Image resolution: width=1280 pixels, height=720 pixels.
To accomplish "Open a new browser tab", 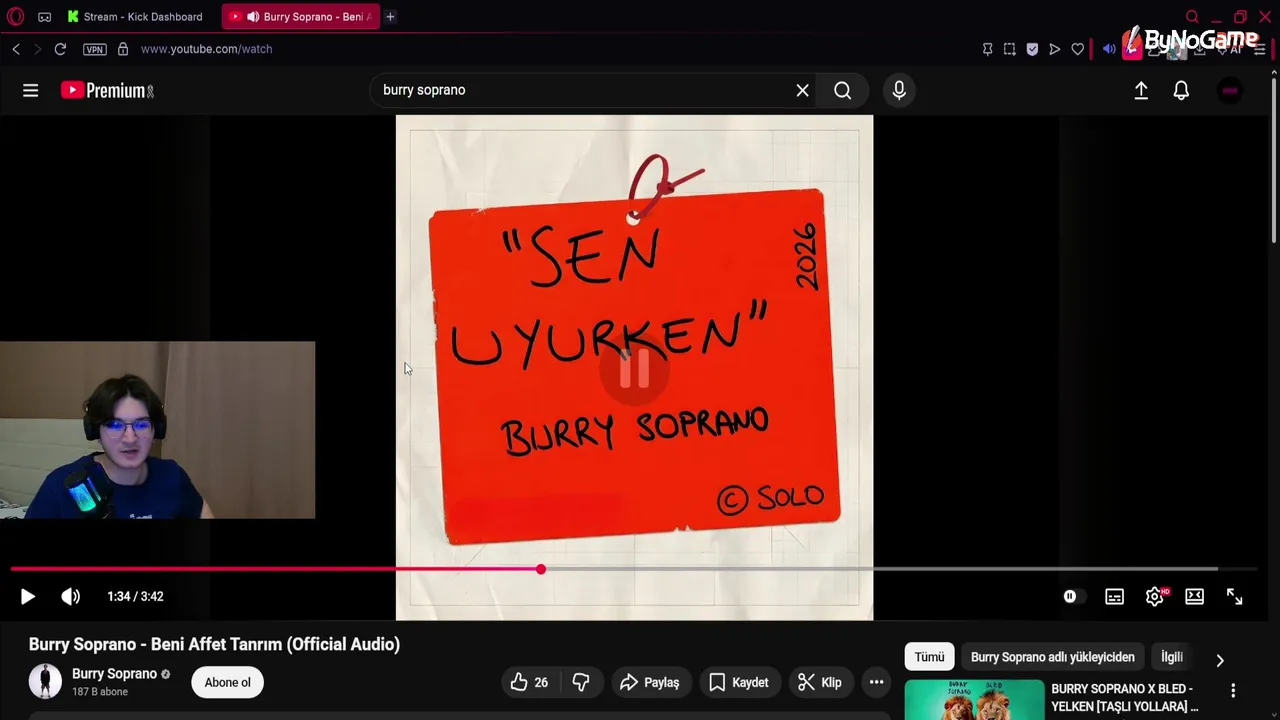I will coord(390,17).
